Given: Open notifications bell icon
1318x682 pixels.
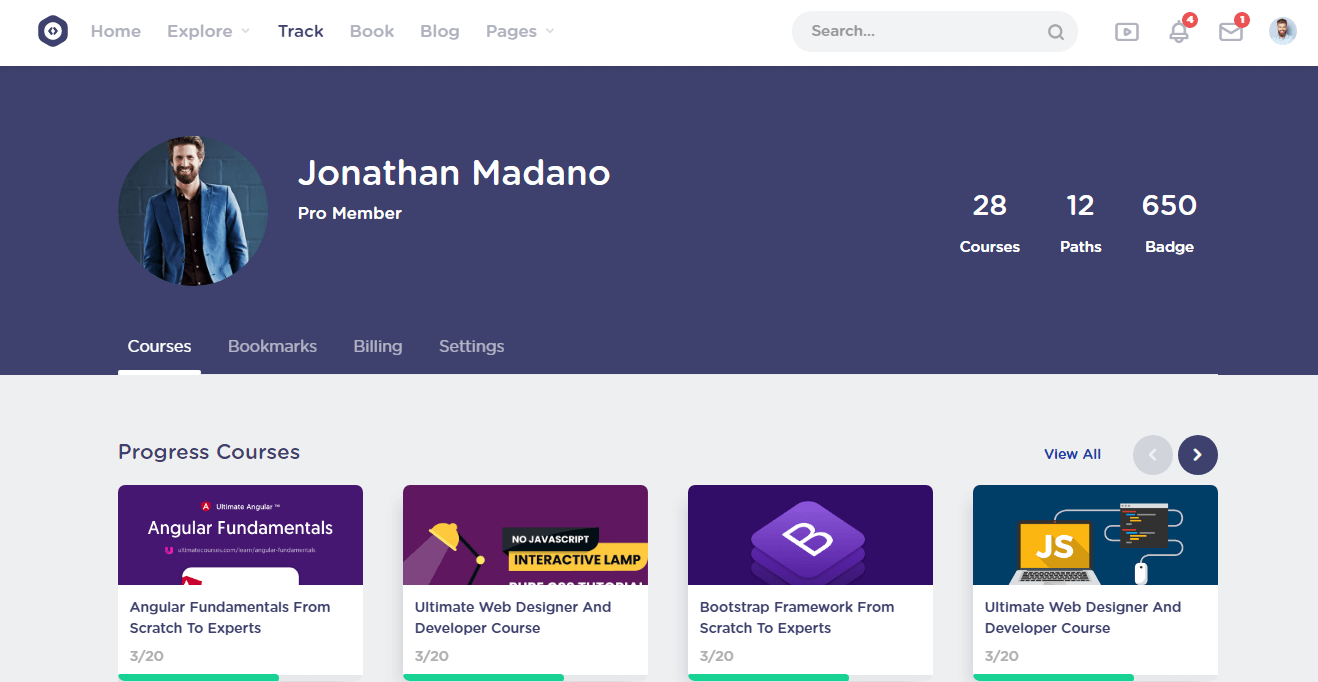Looking at the screenshot, I should [1179, 32].
